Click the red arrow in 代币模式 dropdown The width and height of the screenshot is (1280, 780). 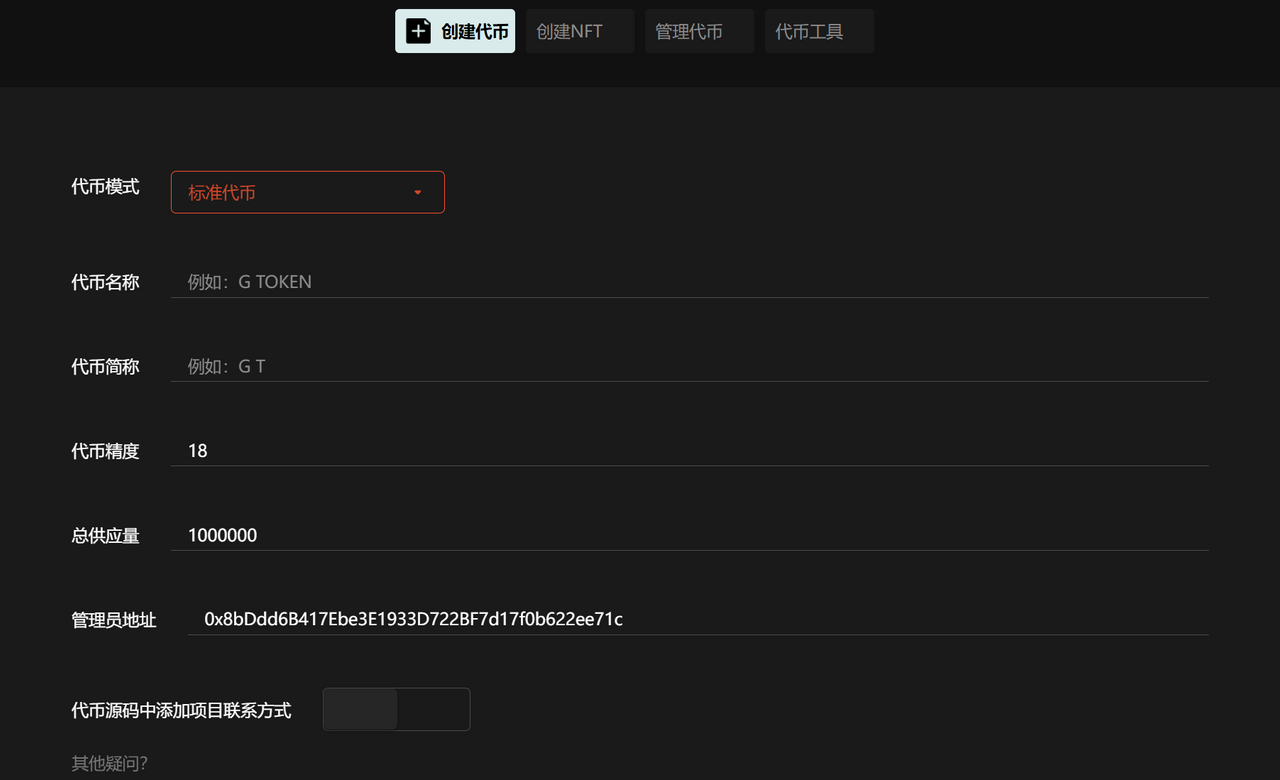pos(418,193)
